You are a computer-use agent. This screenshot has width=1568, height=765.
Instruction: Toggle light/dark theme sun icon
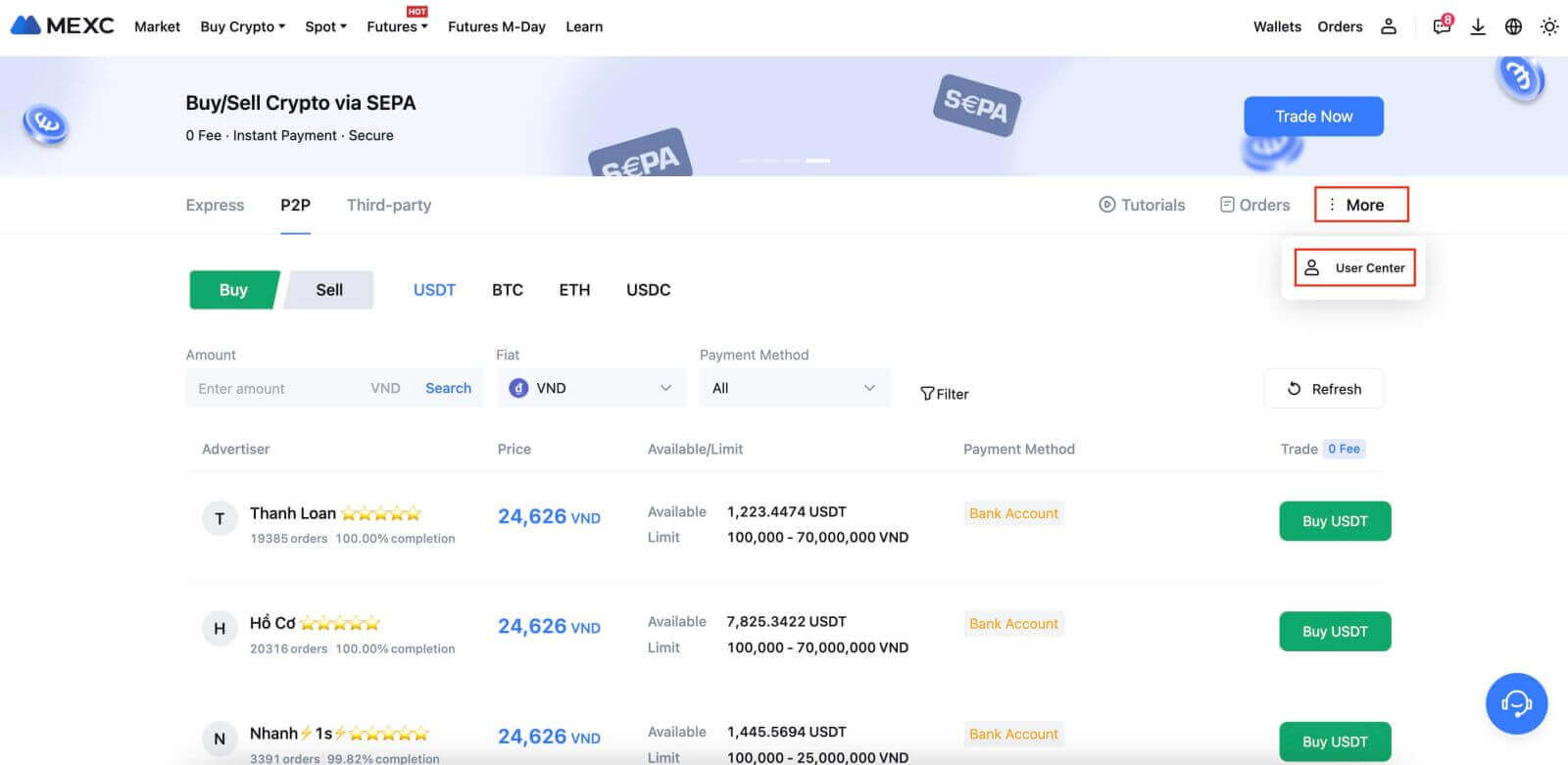(x=1549, y=26)
